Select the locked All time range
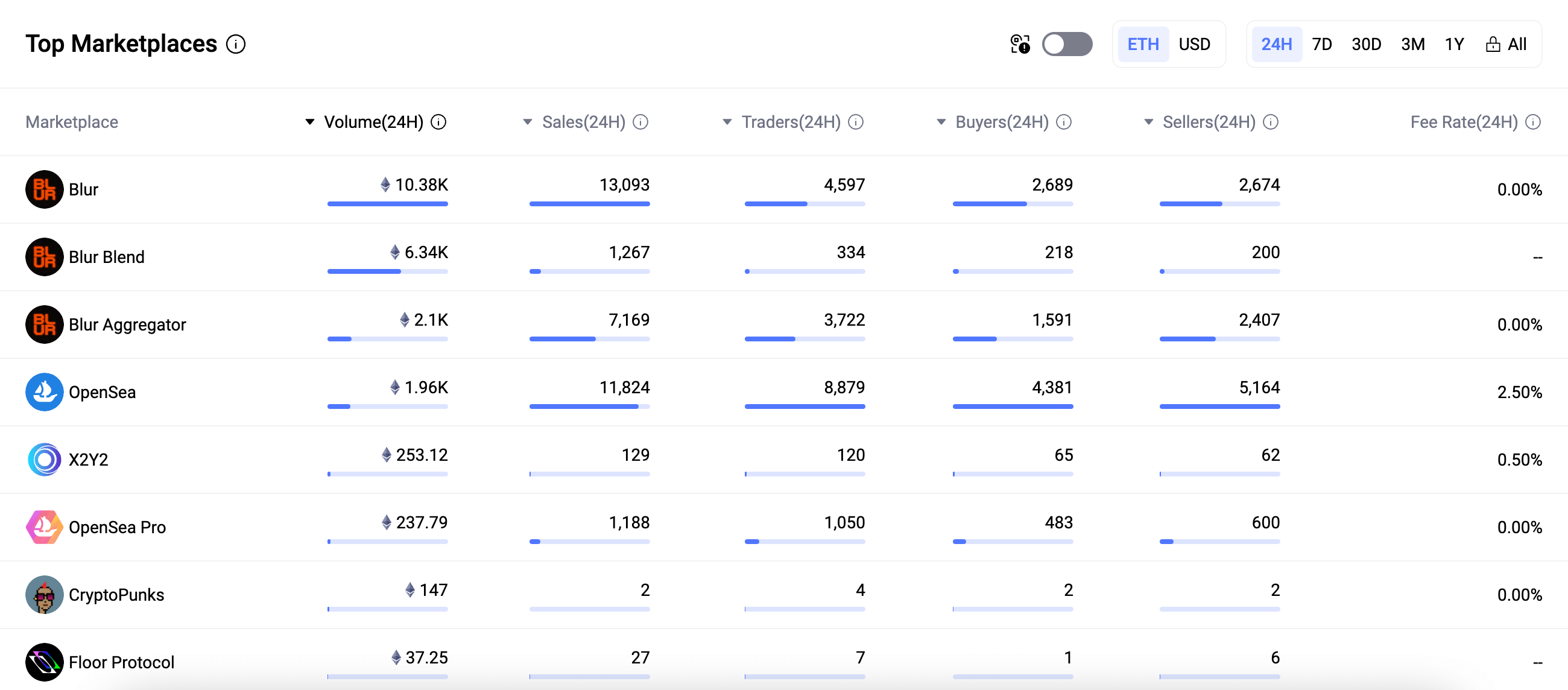Viewport: 1568px width, 690px height. (x=1506, y=45)
